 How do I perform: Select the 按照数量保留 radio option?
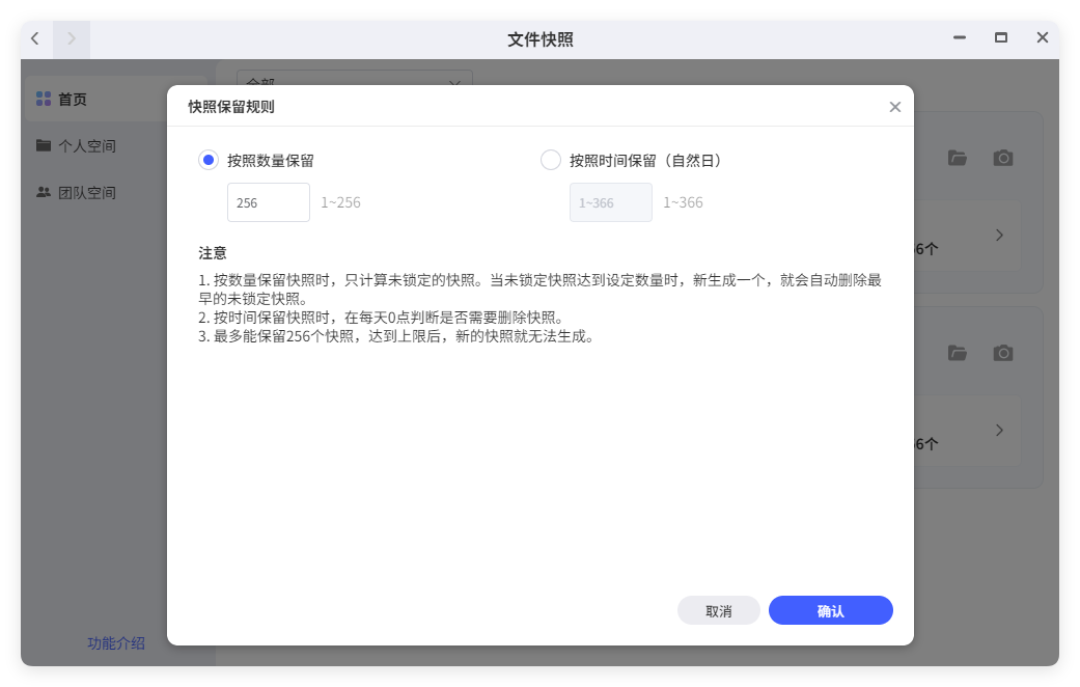(208, 161)
